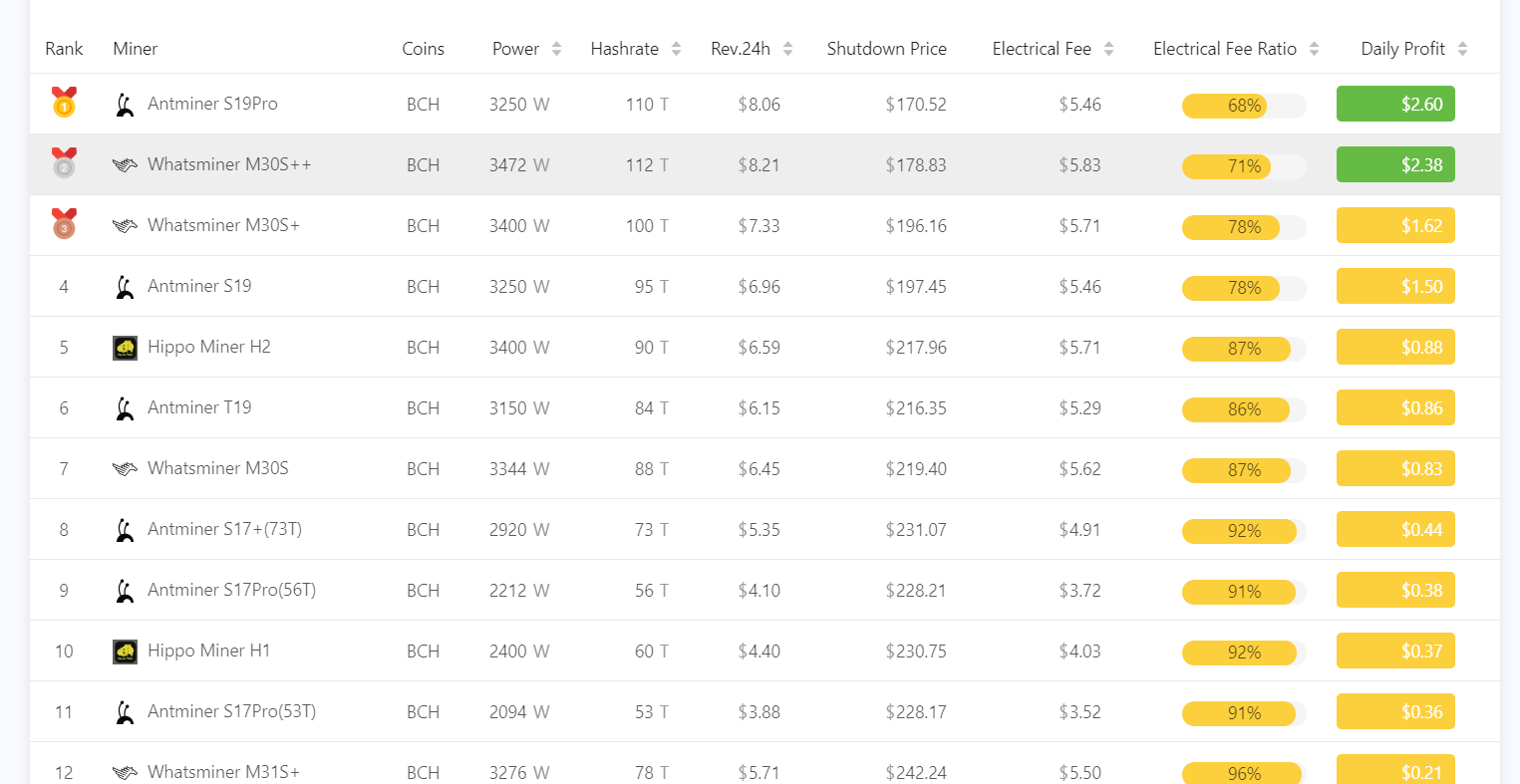Click the Whatsminer M30S logo icon

[x=125, y=469]
